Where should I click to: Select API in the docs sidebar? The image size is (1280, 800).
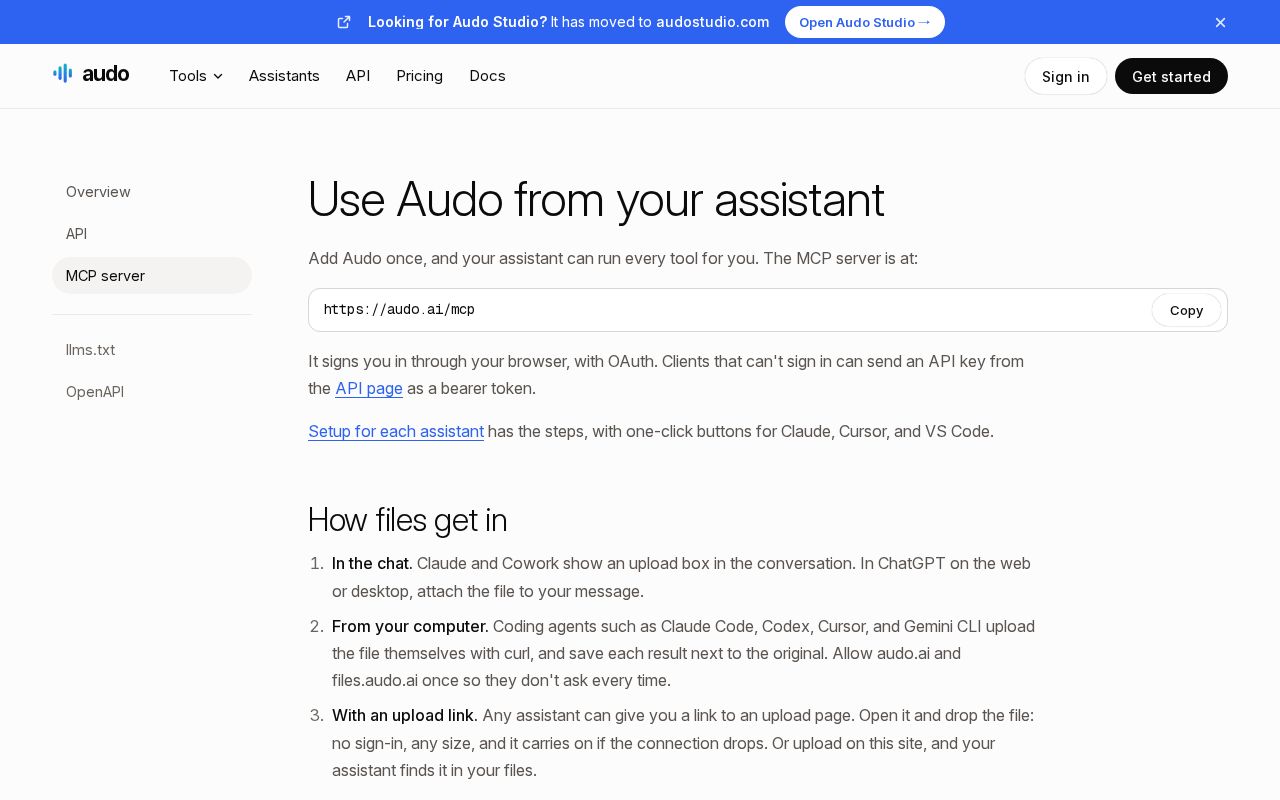pyautogui.click(x=152, y=234)
